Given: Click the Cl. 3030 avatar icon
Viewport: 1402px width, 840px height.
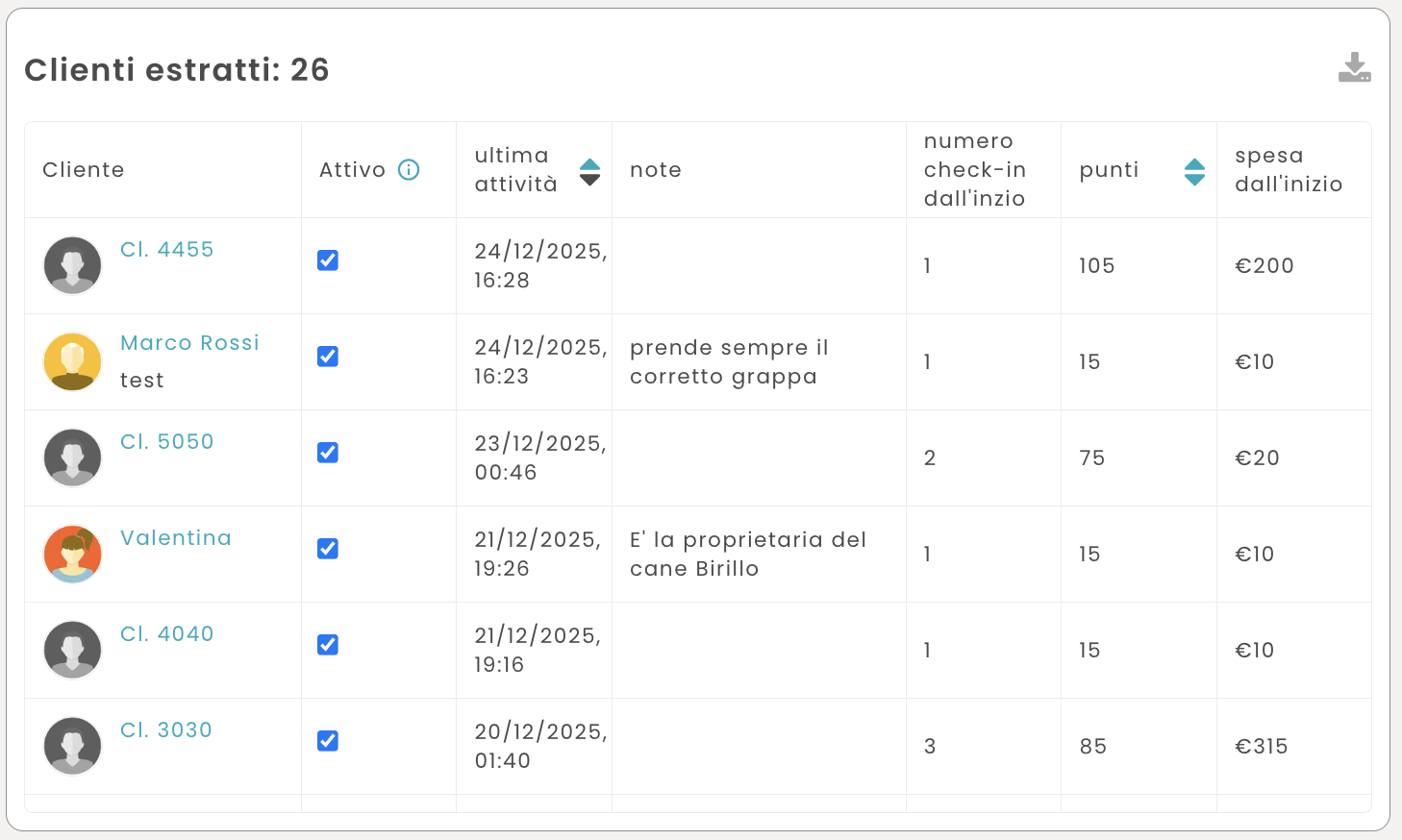Looking at the screenshot, I should tap(73, 746).
